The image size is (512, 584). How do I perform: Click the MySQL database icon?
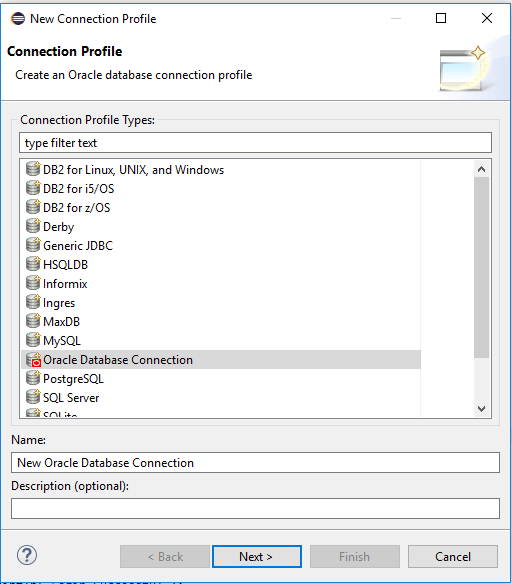point(33,340)
